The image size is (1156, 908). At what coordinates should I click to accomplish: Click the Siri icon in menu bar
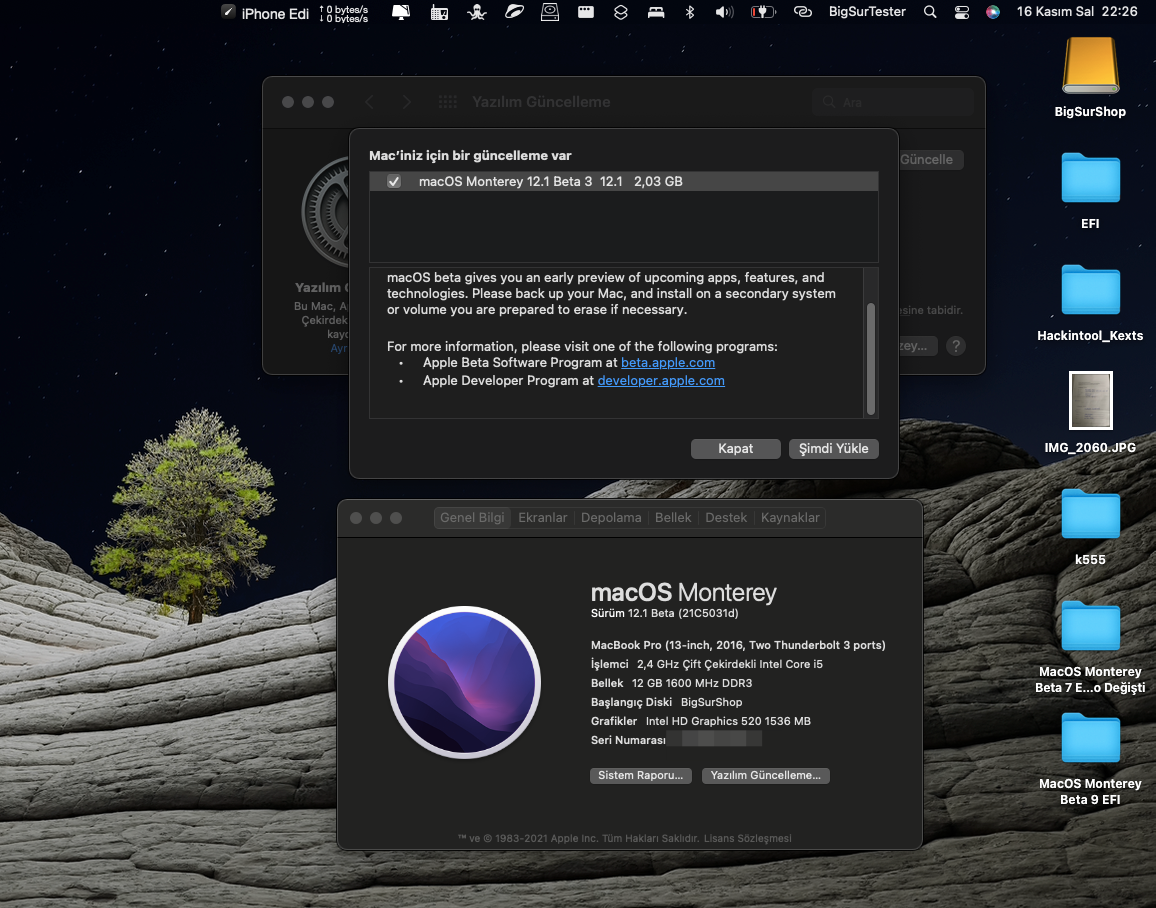tap(992, 12)
